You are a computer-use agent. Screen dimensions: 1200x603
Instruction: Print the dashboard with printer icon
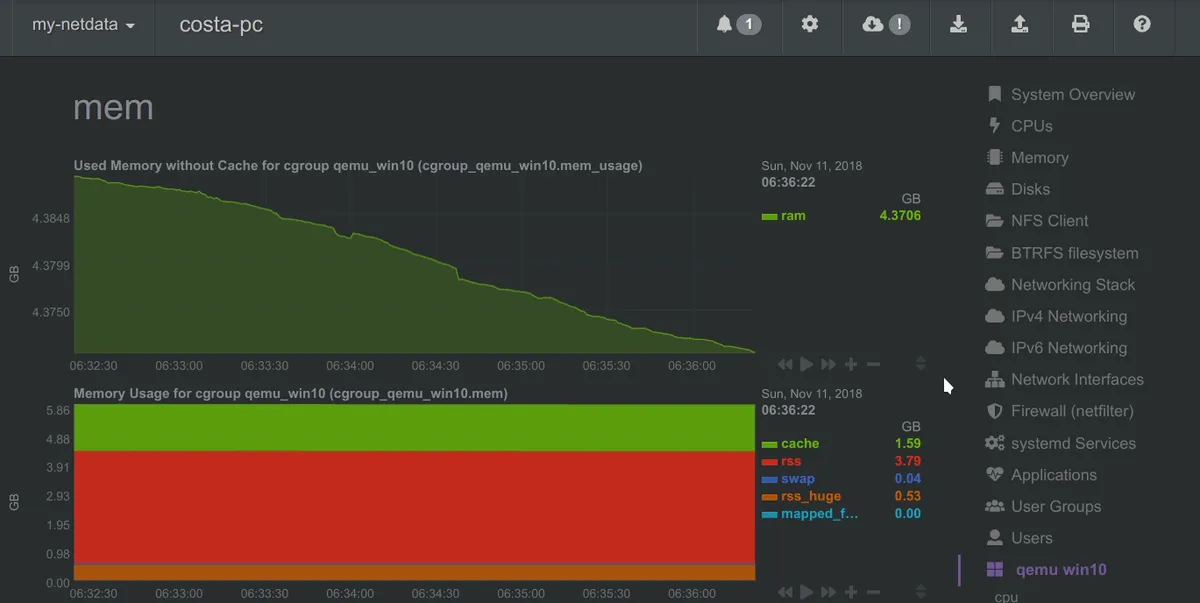[1080, 25]
